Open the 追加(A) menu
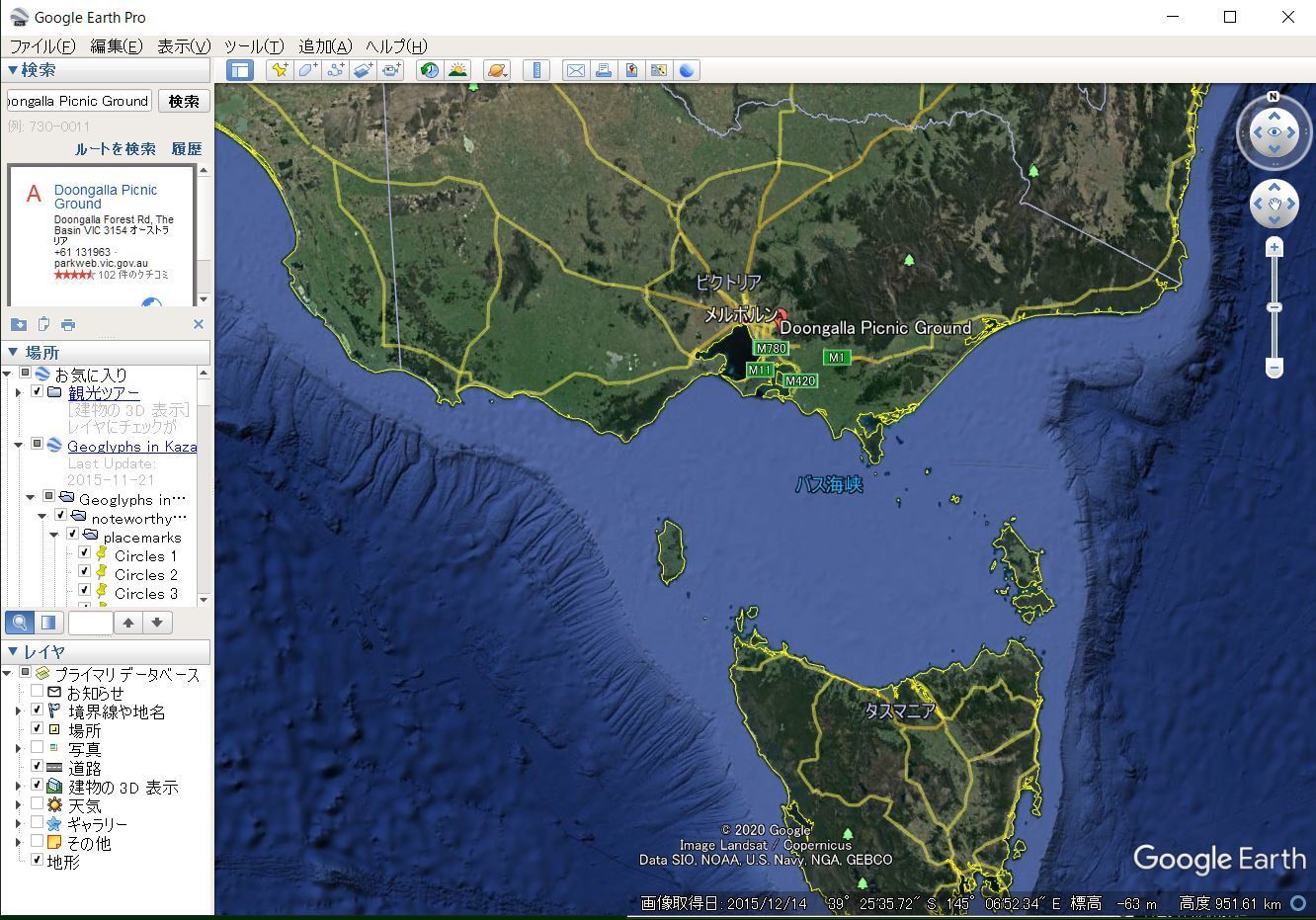 coord(325,46)
